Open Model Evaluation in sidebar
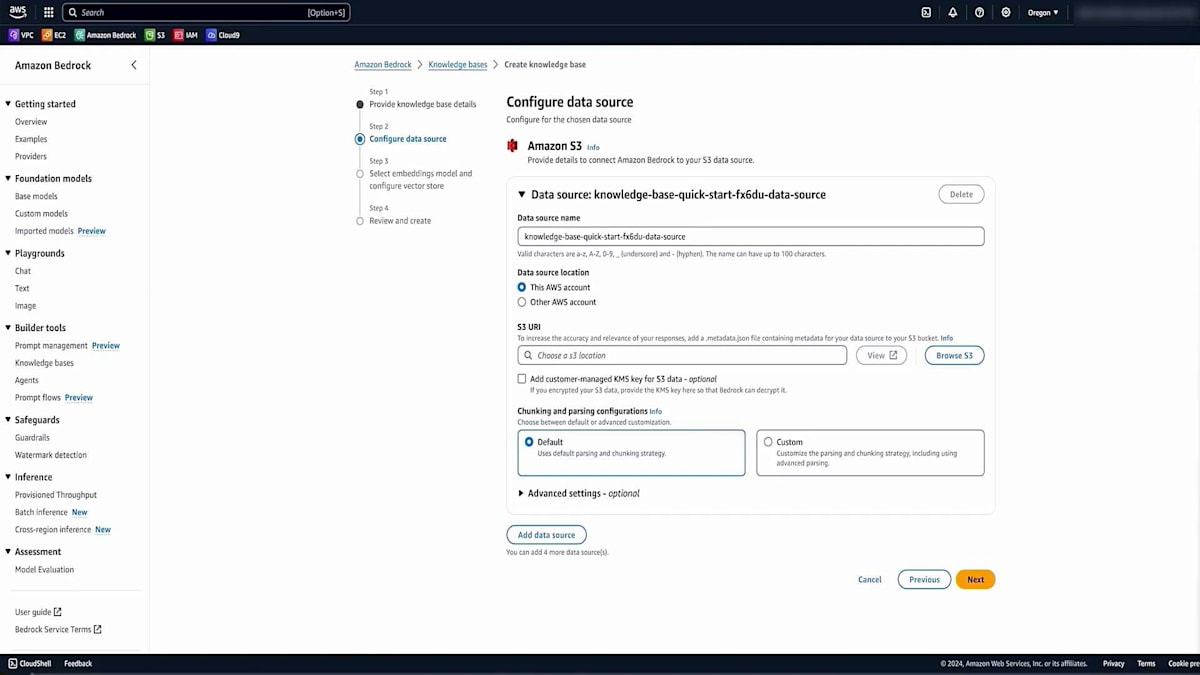This screenshot has height=675, width=1200. [44, 570]
